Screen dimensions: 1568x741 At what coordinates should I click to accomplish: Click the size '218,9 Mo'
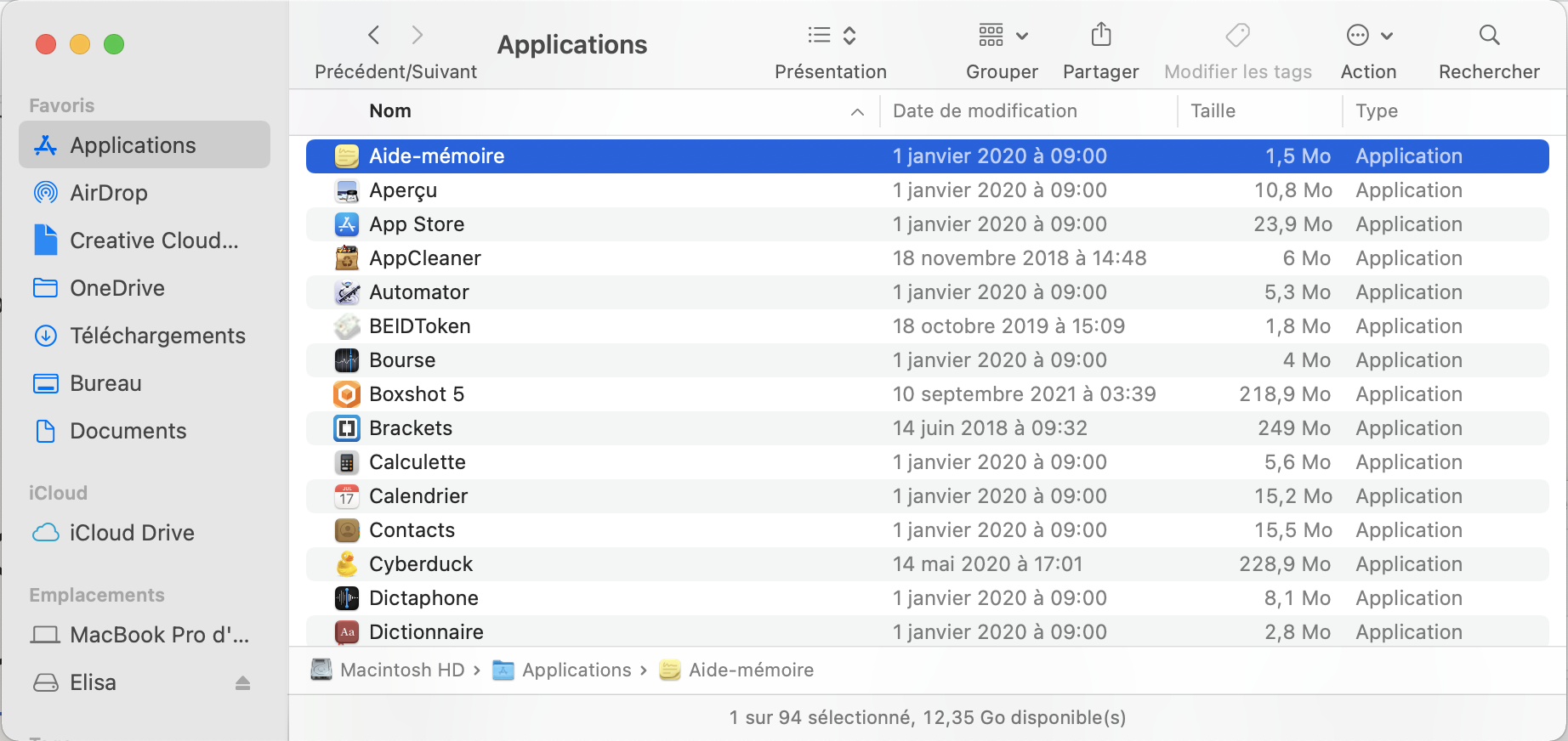tap(1286, 394)
